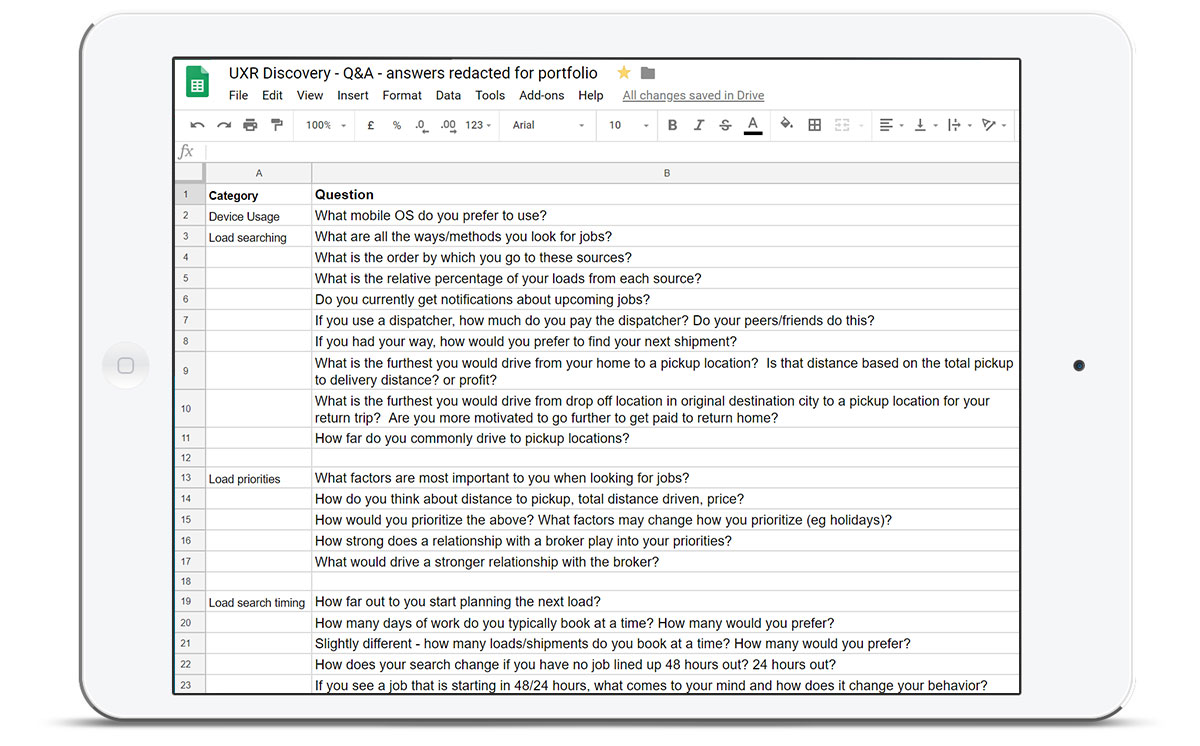Select 'What are all the ways/methods' cell
The image size is (1200, 746).
[x=666, y=237]
